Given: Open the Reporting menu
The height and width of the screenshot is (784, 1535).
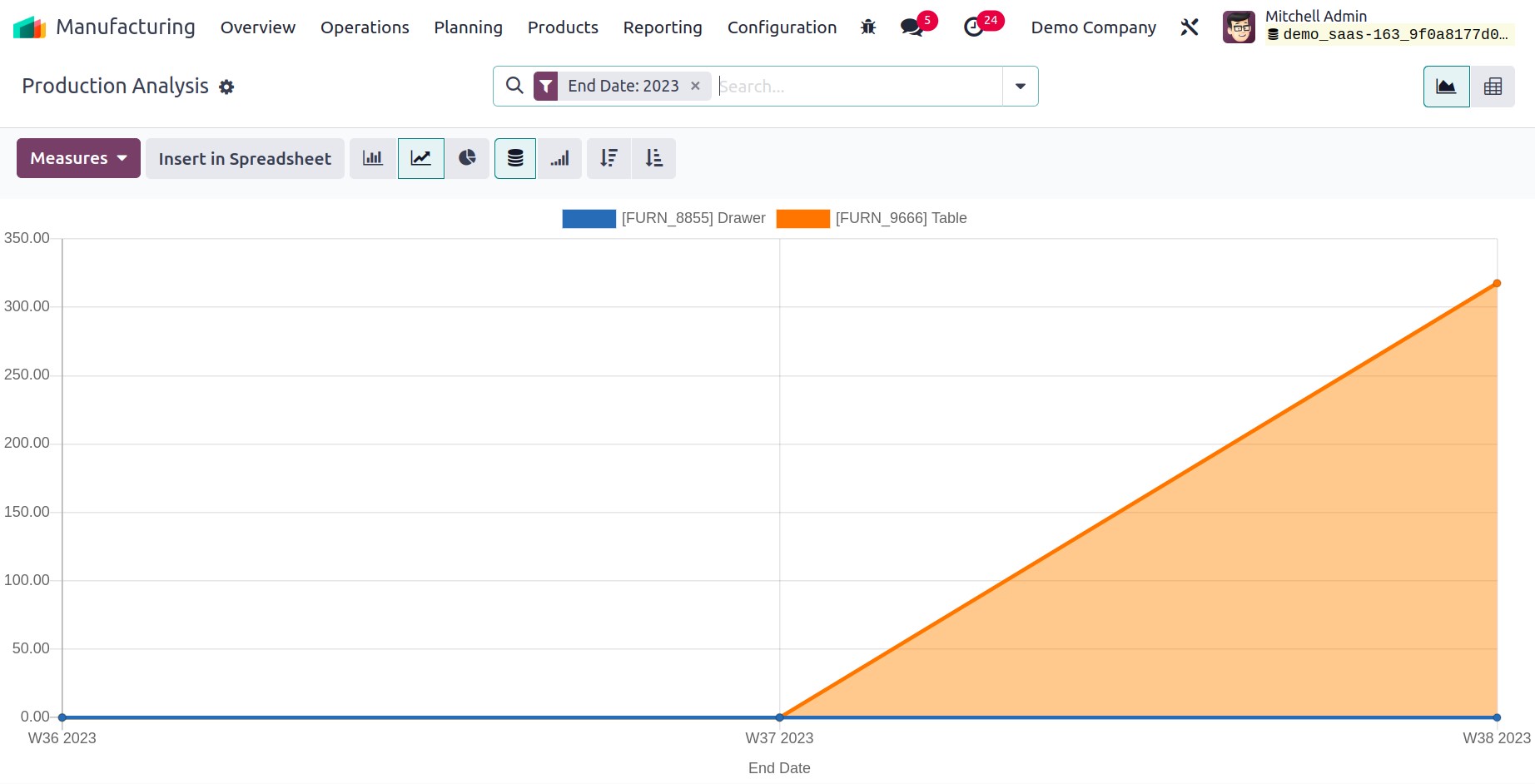Looking at the screenshot, I should click(x=663, y=27).
